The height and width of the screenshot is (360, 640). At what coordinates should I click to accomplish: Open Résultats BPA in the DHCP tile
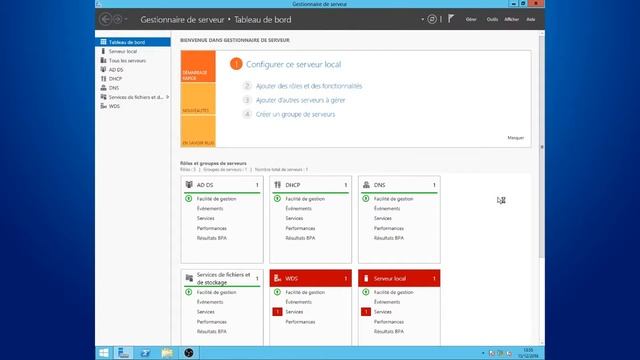[x=300, y=238]
